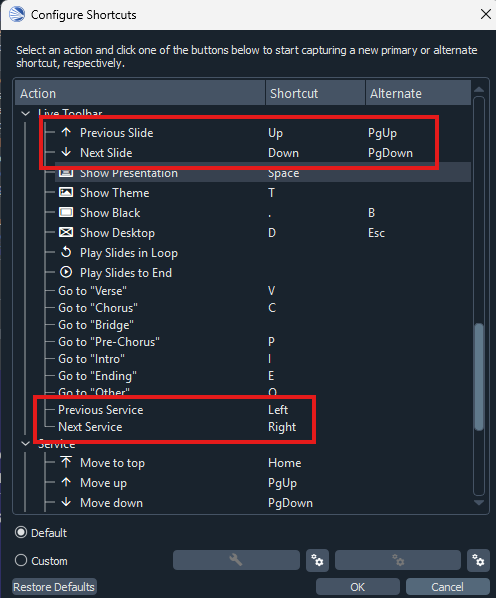
Task: Select the Next Slide down-arrow icon
Action: click(x=66, y=152)
